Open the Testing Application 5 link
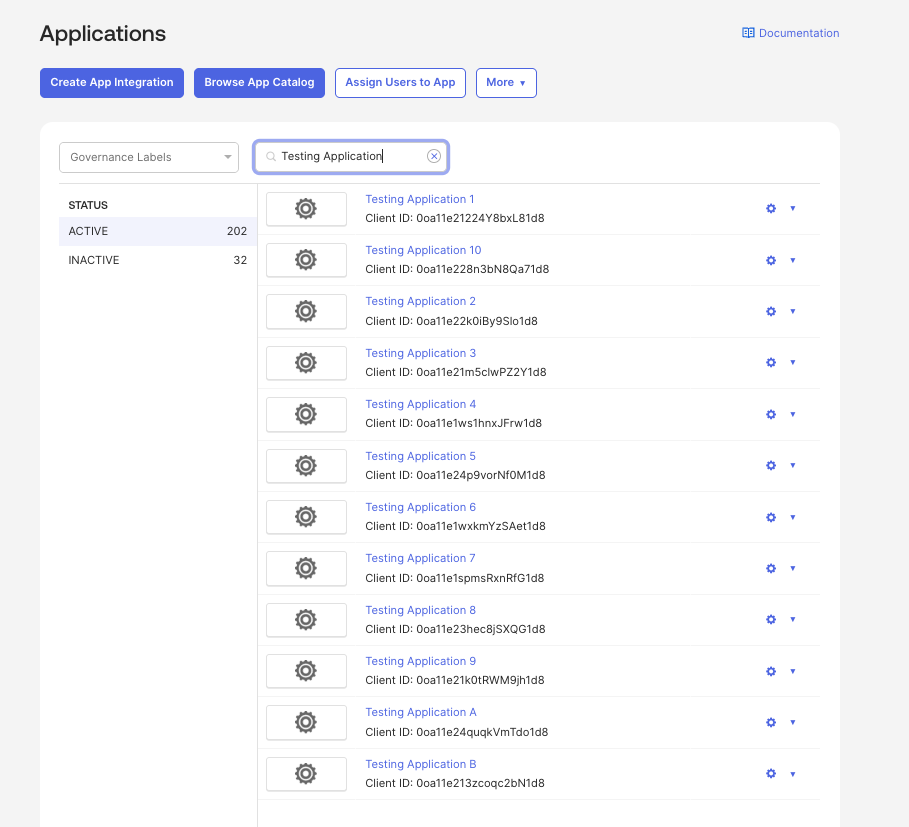This screenshot has height=827, width=909. 420,457
